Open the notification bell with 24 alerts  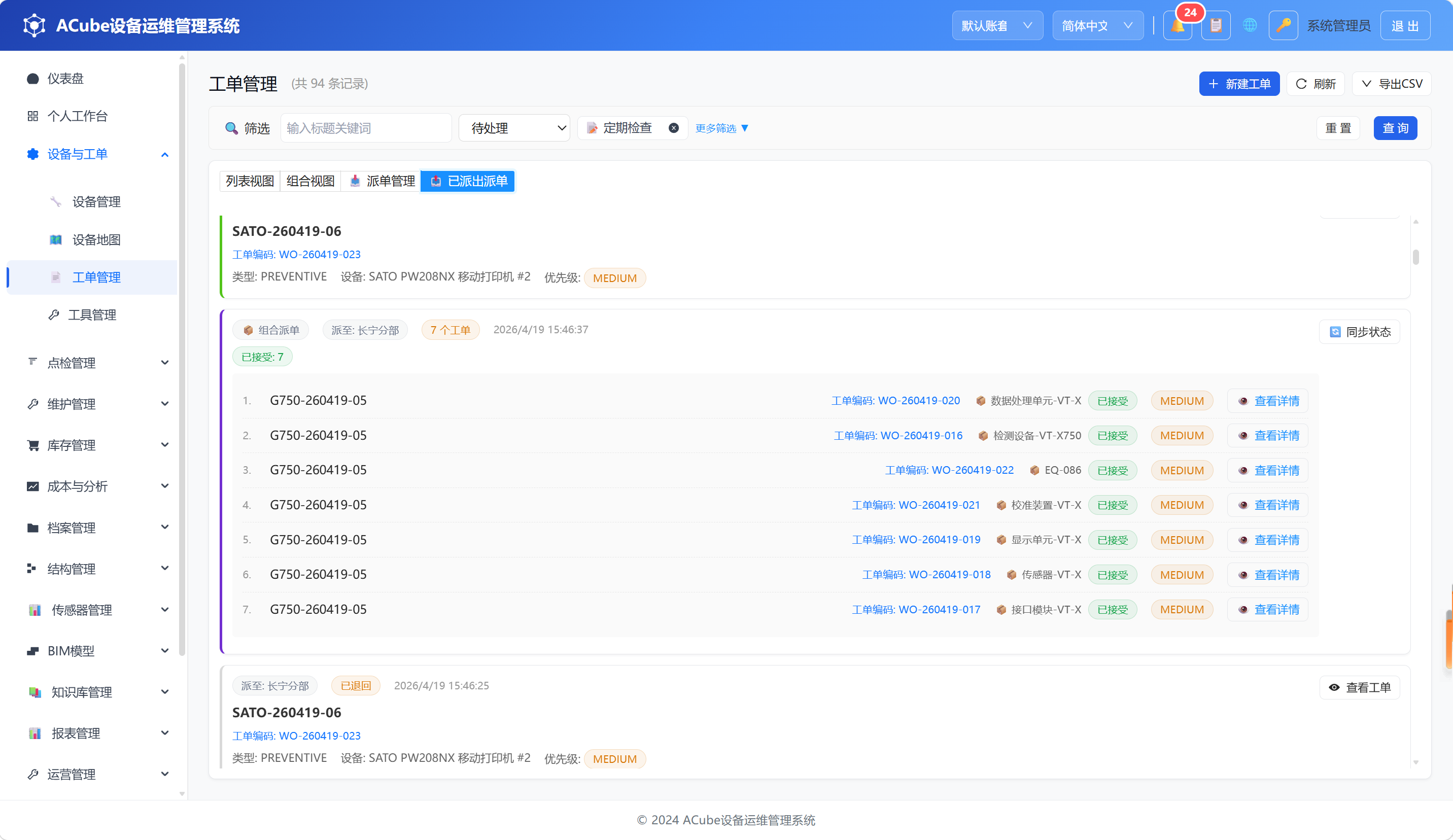tap(1178, 25)
